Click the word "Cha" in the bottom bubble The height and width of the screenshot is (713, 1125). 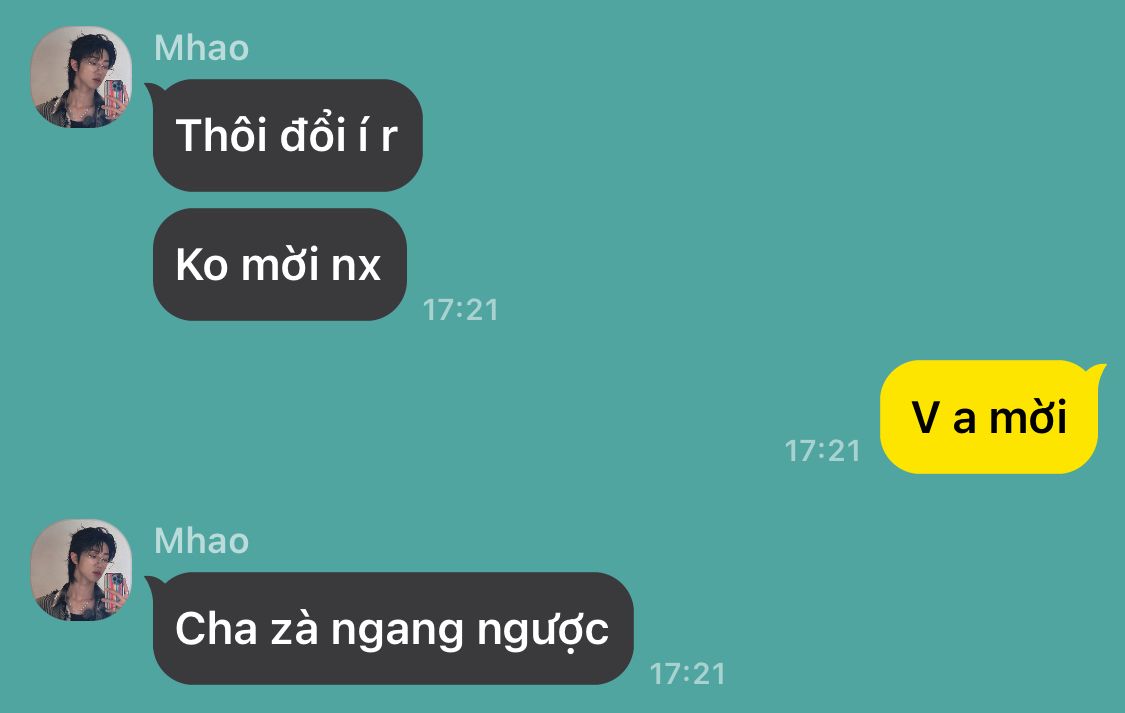coord(216,628)
